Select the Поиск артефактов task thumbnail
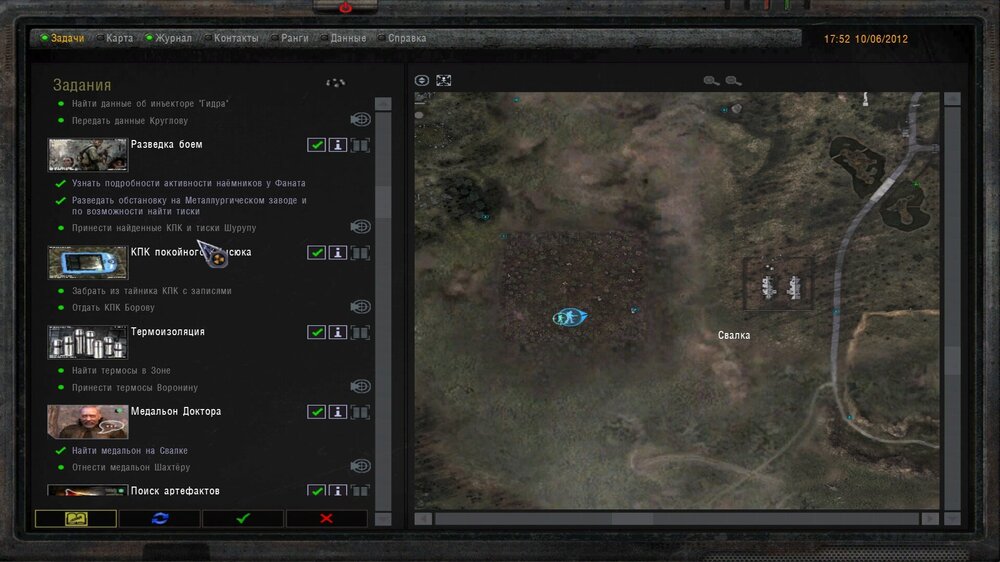Viewport: 1000px width, 562px height. [87, 491]
